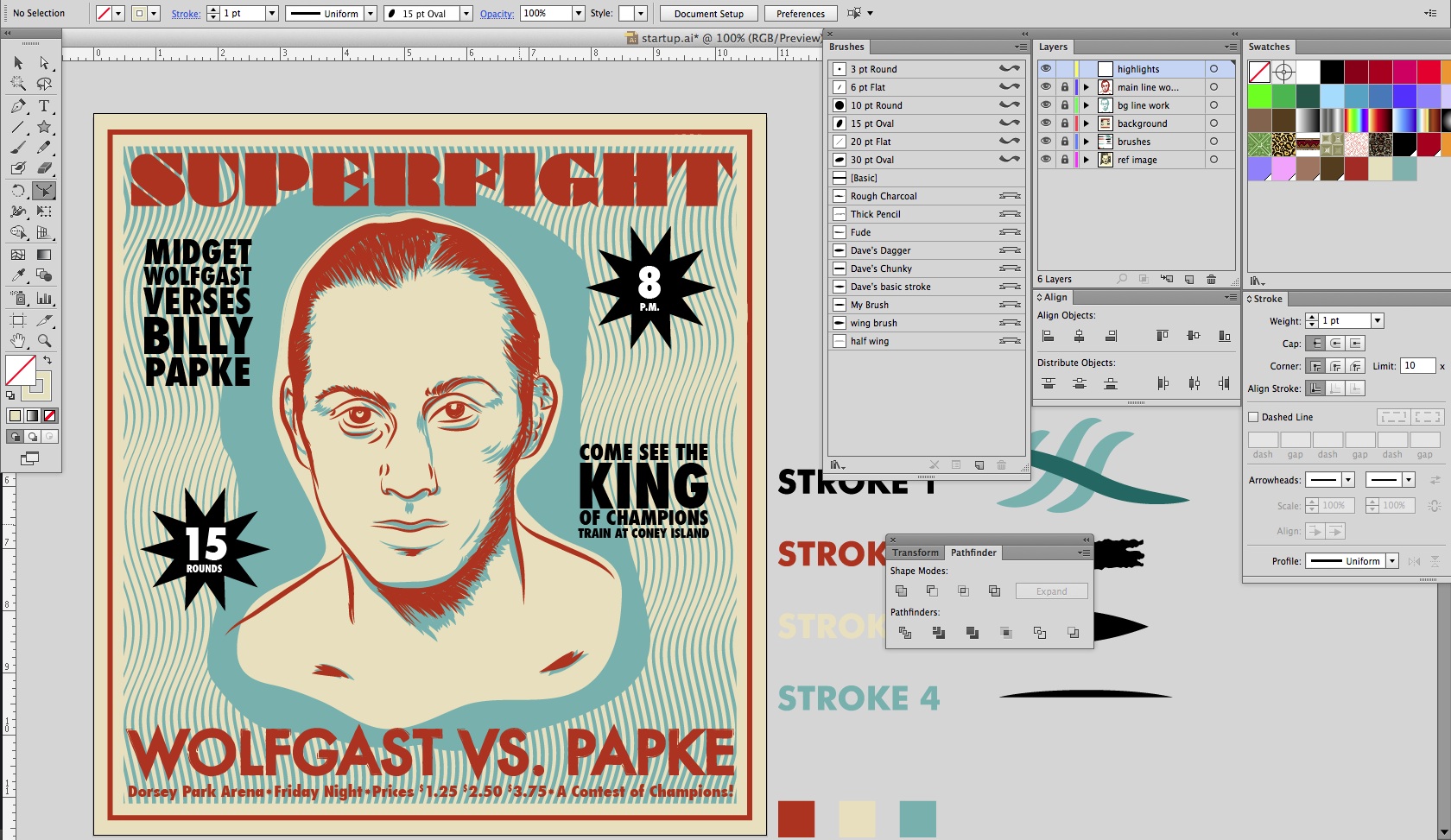Image resolution: width=1451 pixels, height=840 pixels.
Task: Enable the Dashed Line checkbox
Action: (x=1253, y=417)
